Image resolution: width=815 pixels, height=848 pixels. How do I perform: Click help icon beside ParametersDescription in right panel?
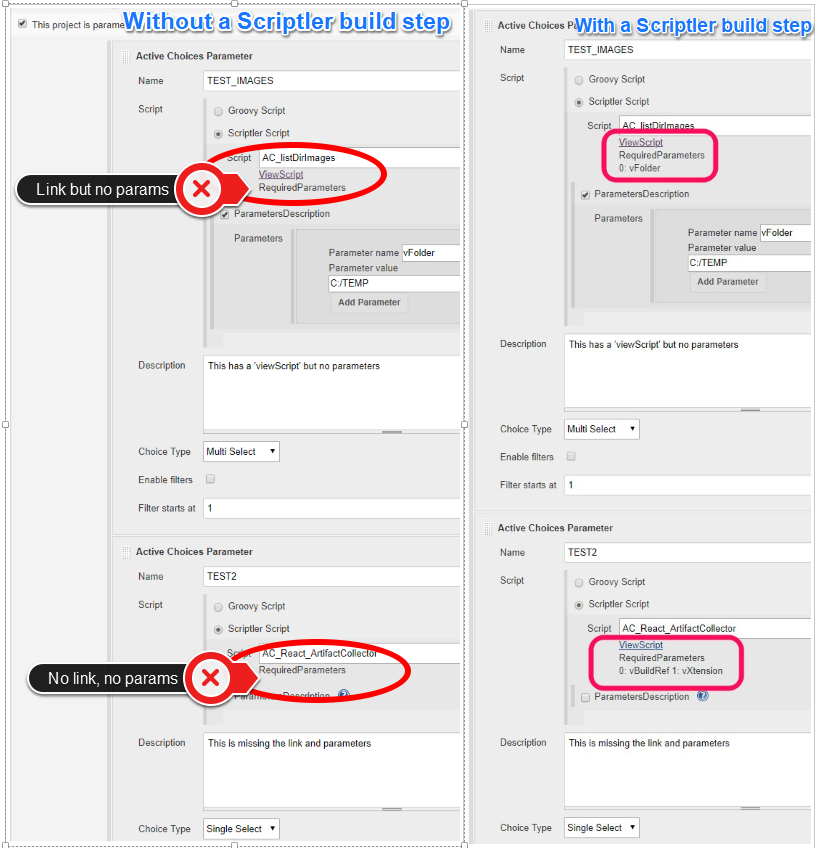[x=703, y=696]
